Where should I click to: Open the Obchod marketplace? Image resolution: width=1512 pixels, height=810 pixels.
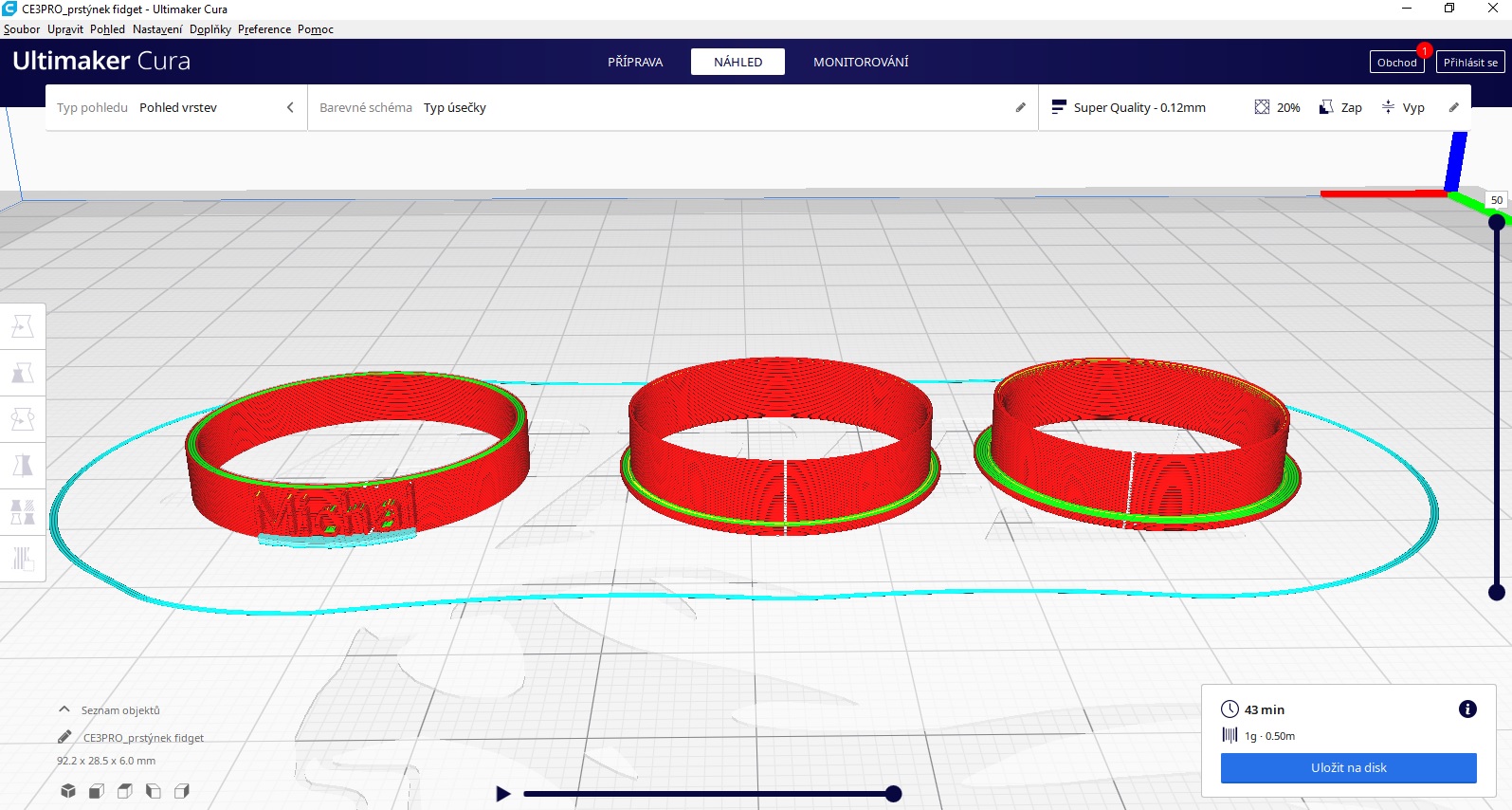(1397, 62)
